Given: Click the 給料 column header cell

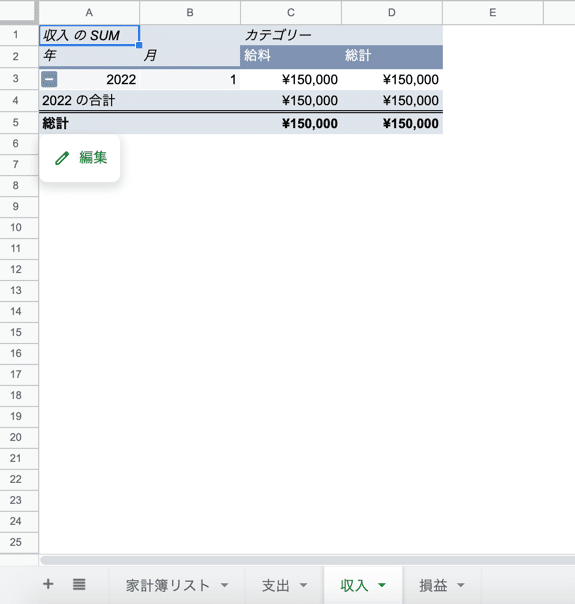Looking at the screenshot, I should pos(291,56).
